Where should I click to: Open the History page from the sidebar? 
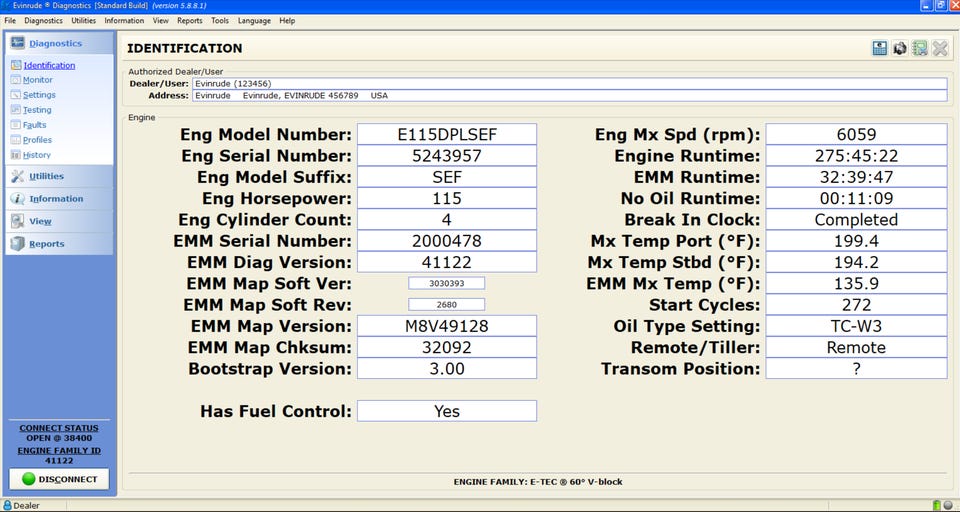[37, 155]
